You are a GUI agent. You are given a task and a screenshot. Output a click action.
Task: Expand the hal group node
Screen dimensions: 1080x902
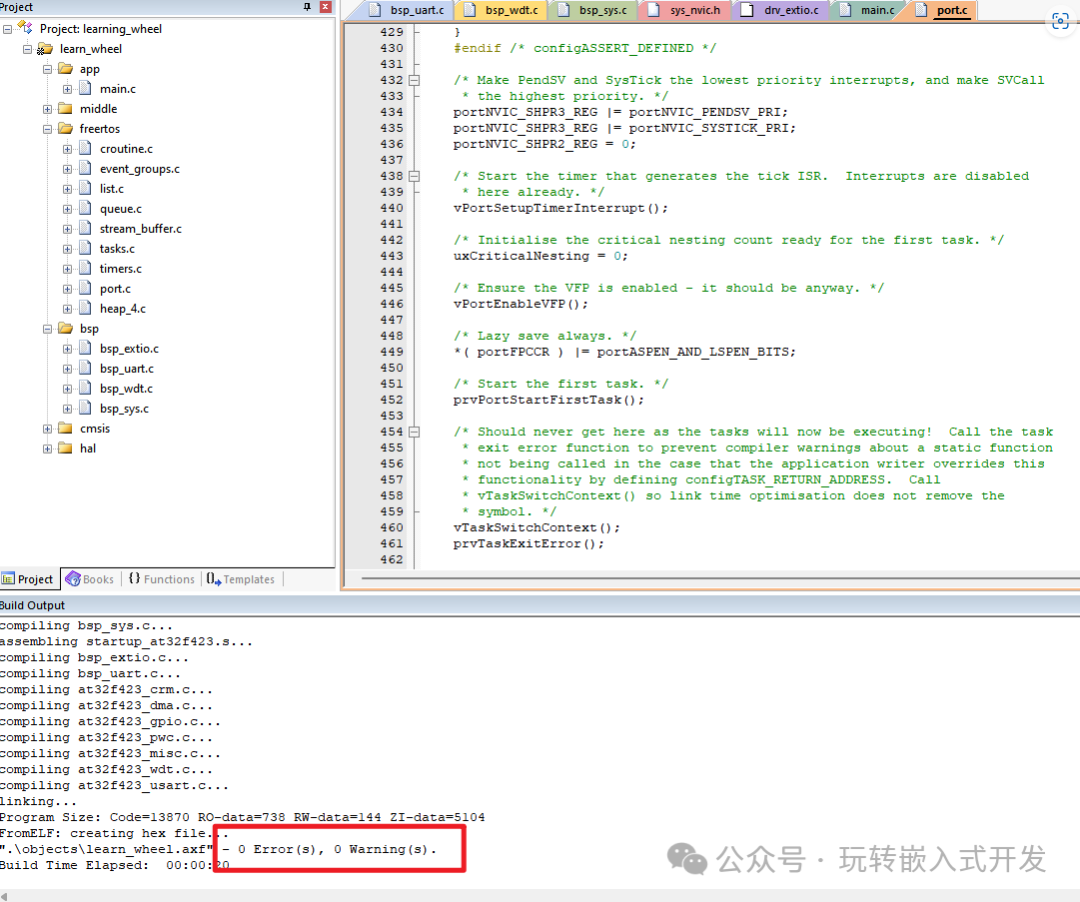47,449
